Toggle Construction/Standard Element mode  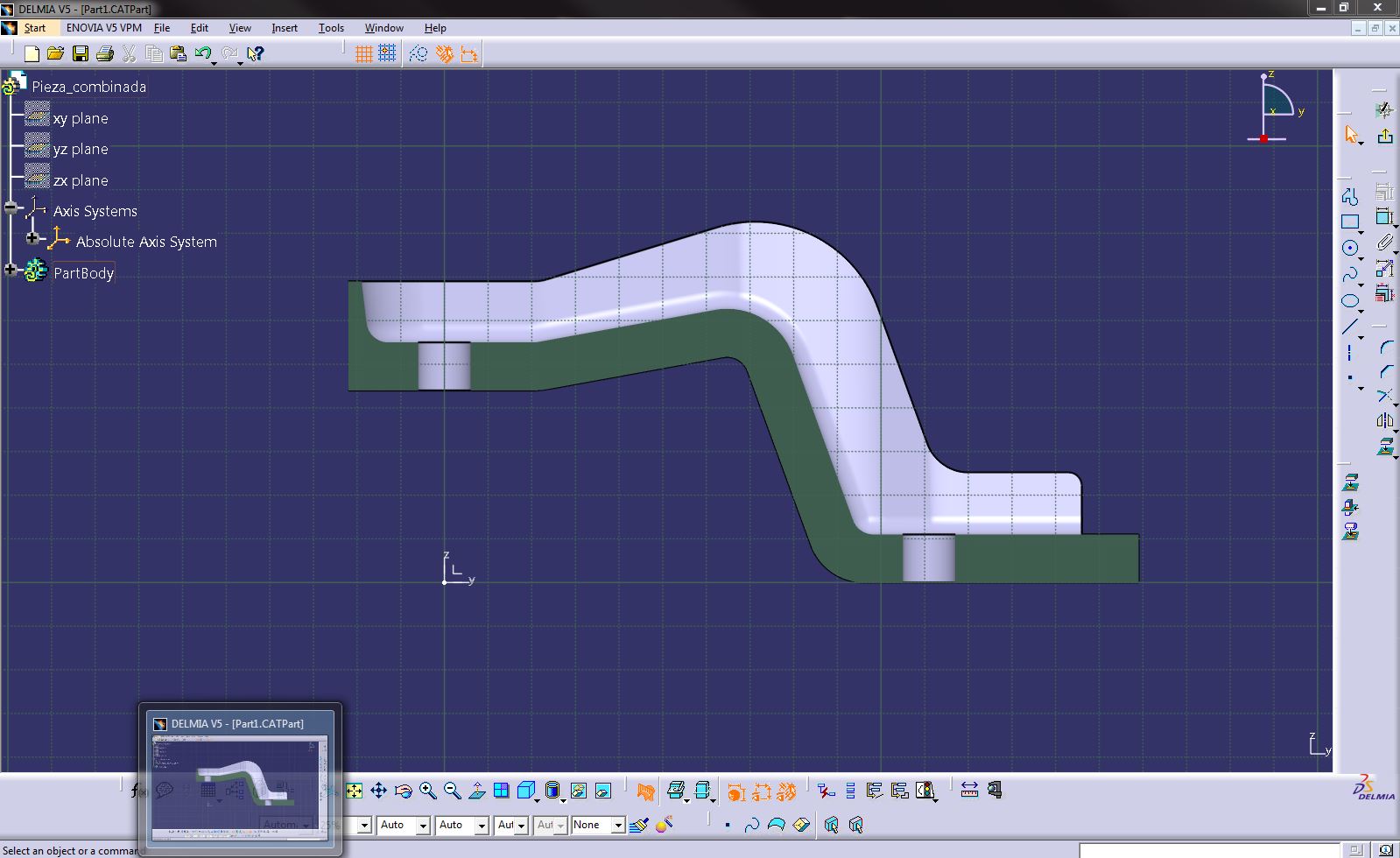tap(419, 54)
